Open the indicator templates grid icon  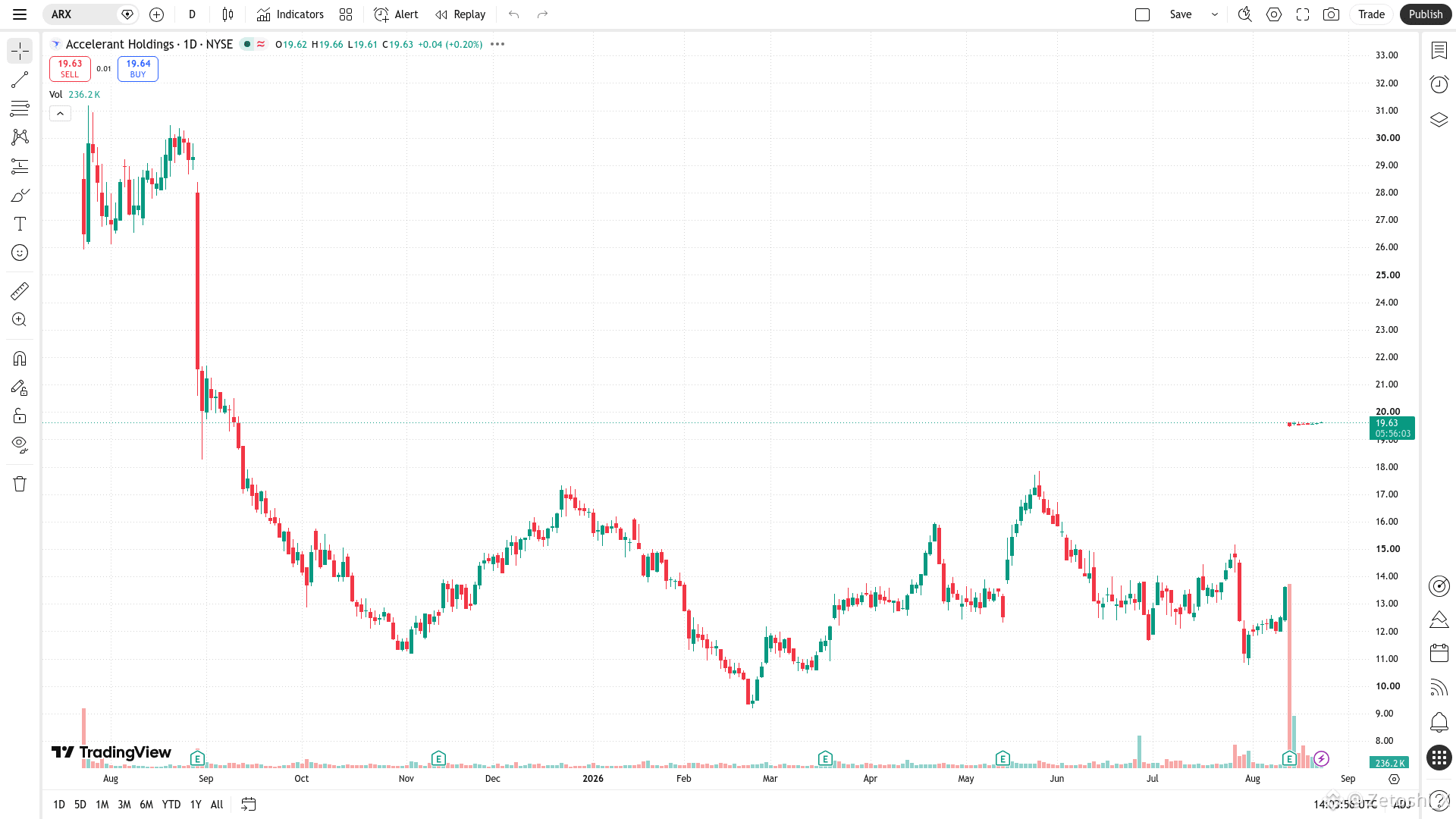coord(346,14)
